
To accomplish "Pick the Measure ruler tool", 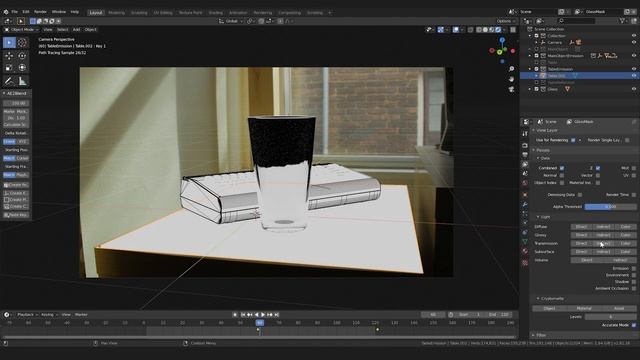I will coord(22,81).
